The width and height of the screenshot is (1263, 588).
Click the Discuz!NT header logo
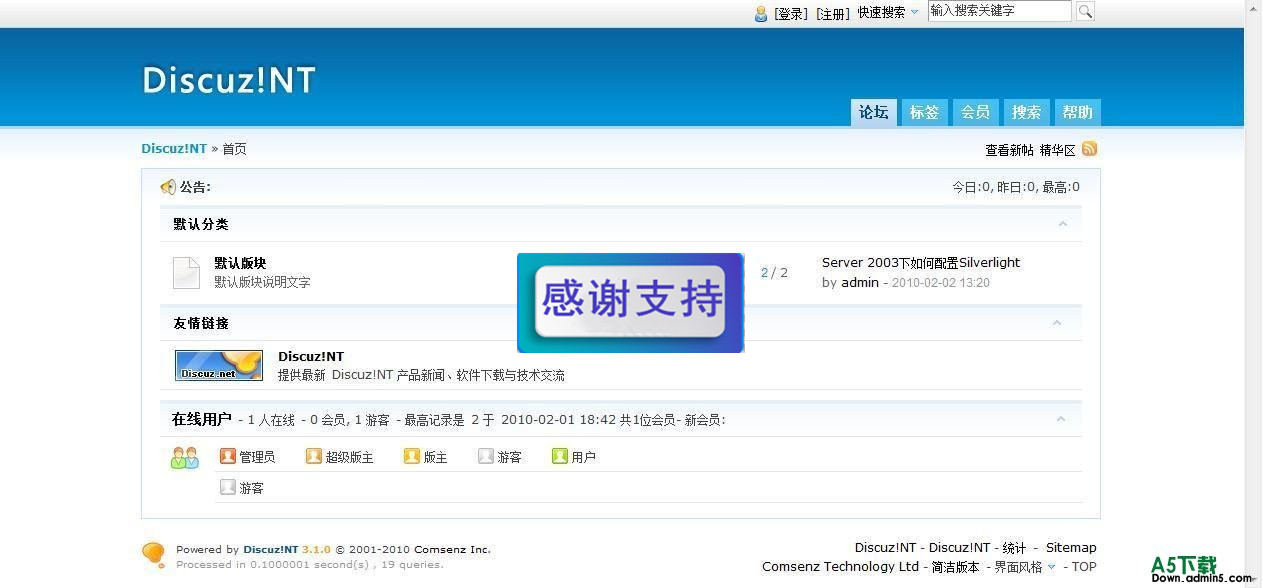point(229,80)
